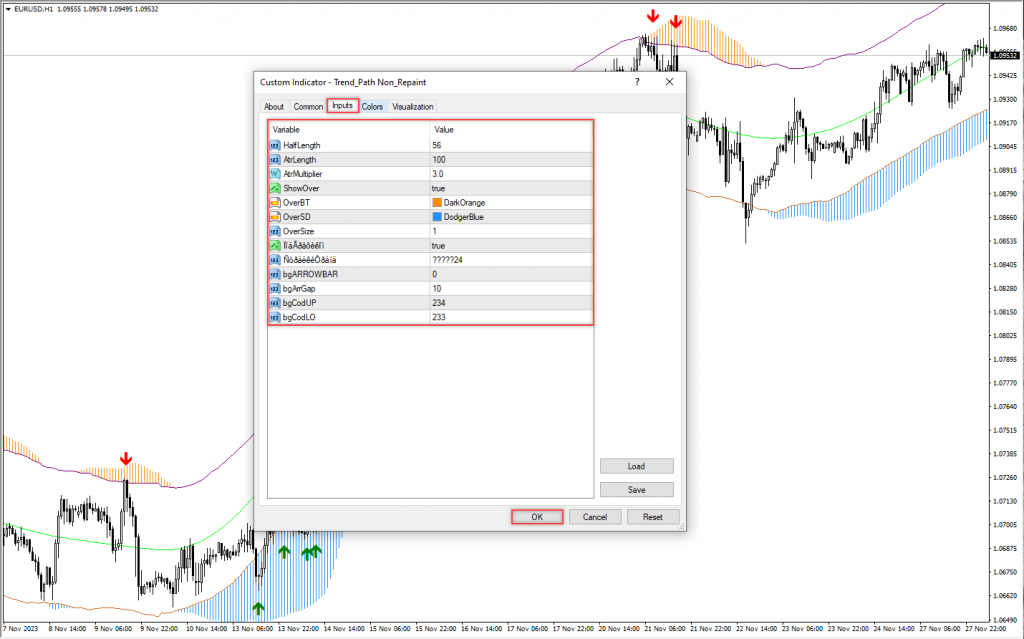Select the AtrMultiplier variable name
This screenshot has width=1024, height=639.
click(x=302, y=174)
